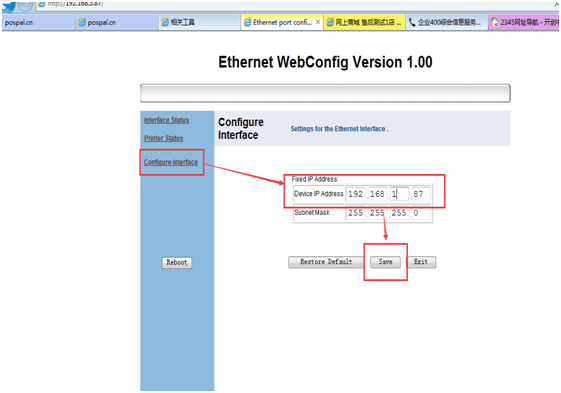Click the 'Ethernet WebConfig Version 1.00' heading
The height and width of the screenshot is (393, 561).
point(325,62)
